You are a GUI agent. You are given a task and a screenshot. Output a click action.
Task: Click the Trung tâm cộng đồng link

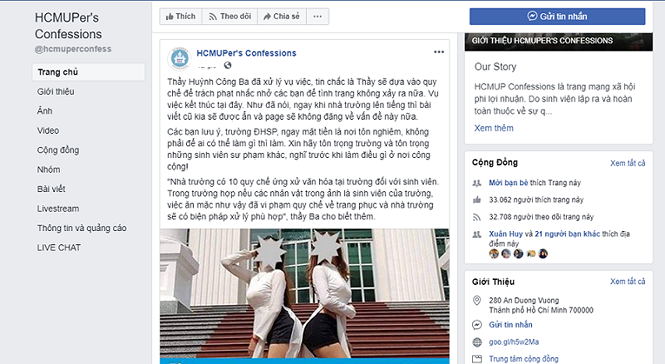click(523, 359)
